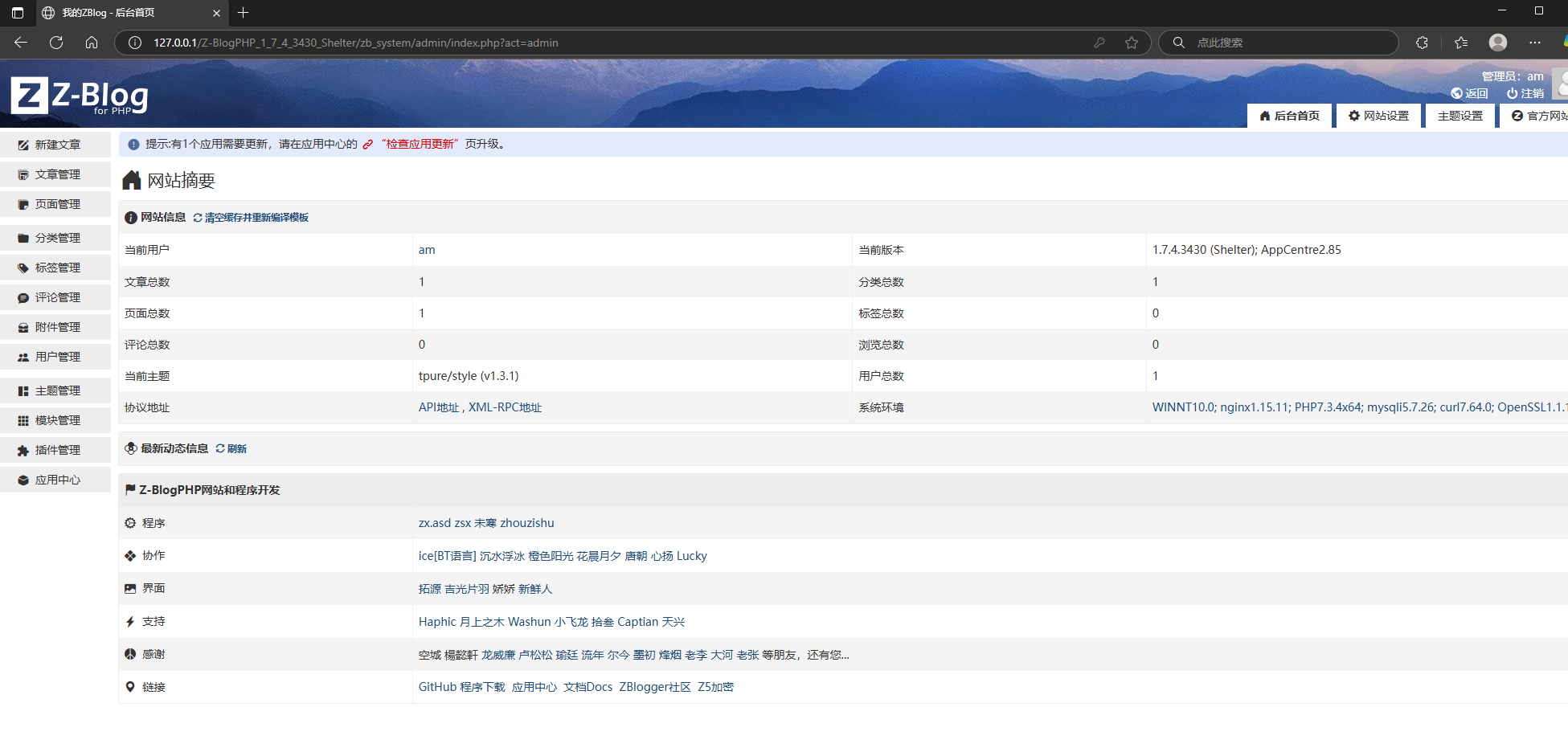Reload the page with refresh icon
The width and height of the screenshot is (1568, 748).
(x=56, y=43)
